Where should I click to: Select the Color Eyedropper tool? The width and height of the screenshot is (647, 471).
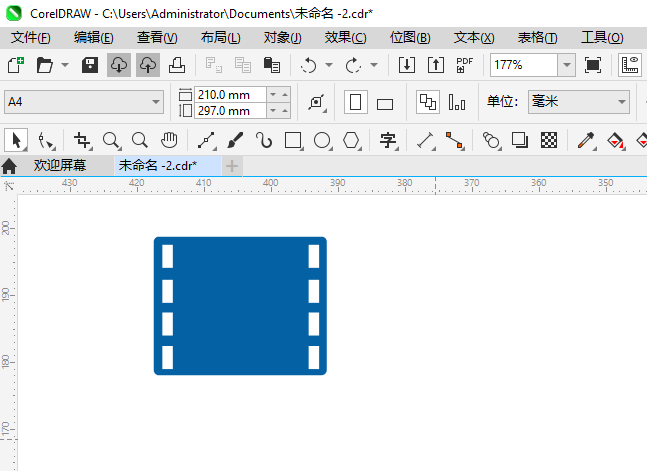(586, 140)
